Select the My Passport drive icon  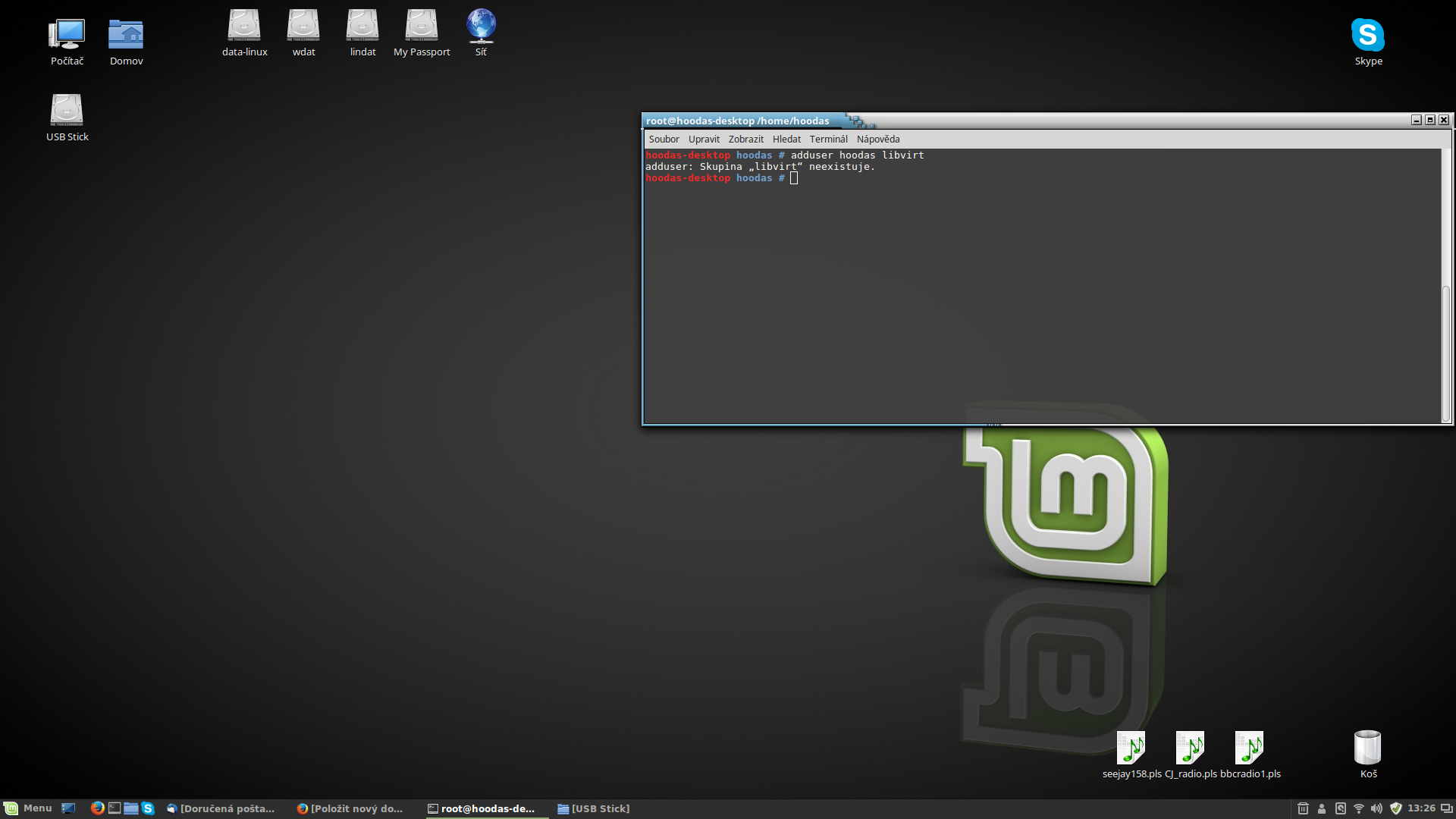pyautogui.click(x=422, y=33)
